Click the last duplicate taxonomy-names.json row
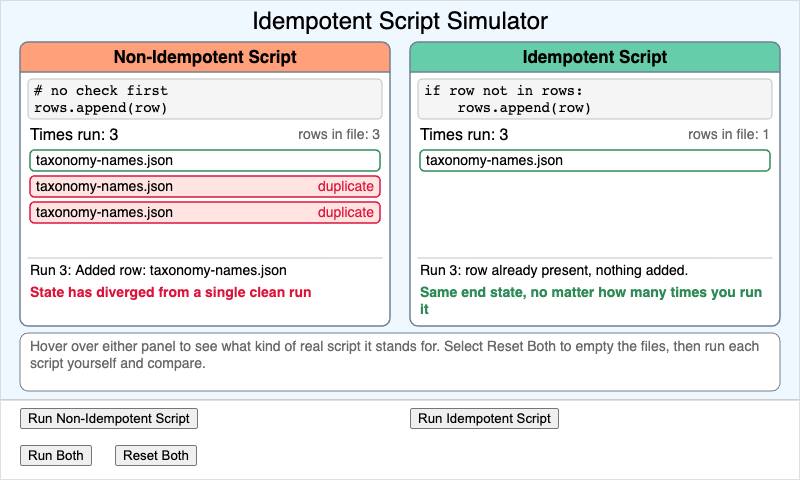The image size is (800, 482). pyautogui.click(x=205, y=213)
